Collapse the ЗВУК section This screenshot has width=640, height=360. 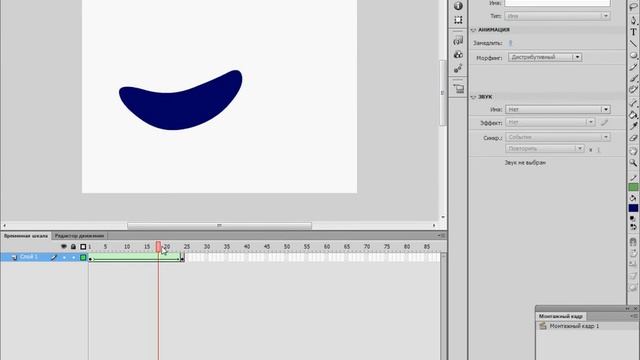pyautogui.click(x=473, y=97)
